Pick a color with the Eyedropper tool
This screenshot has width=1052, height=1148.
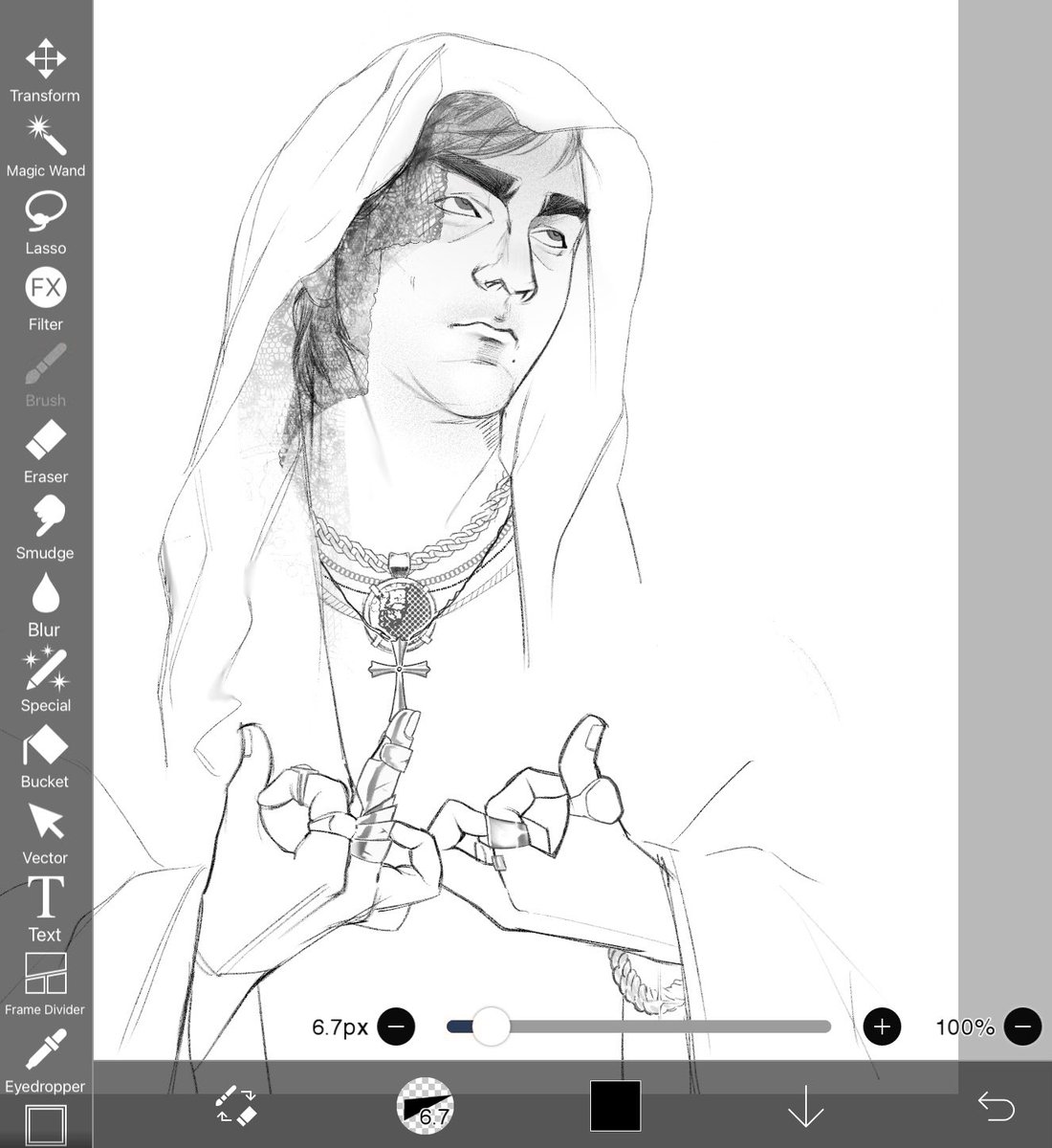44,1050
